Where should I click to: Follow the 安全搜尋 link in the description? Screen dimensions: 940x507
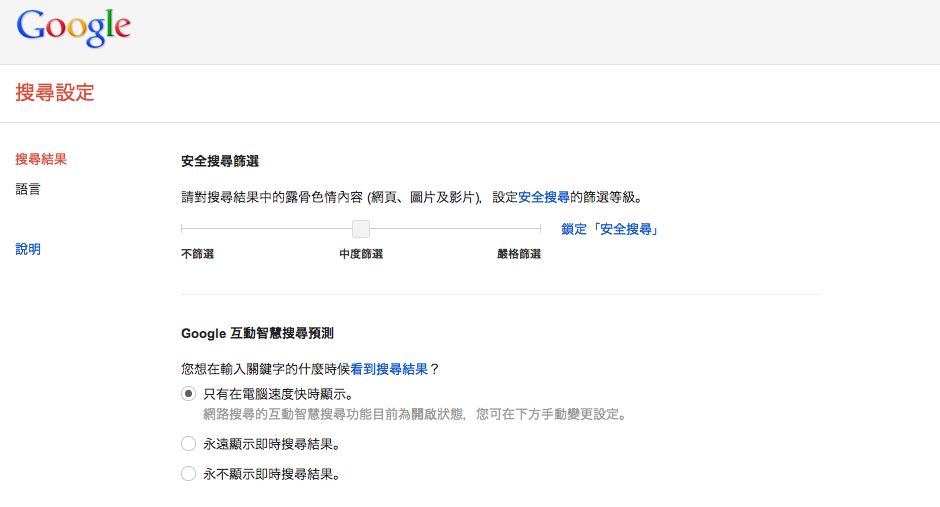pos(544,197)
